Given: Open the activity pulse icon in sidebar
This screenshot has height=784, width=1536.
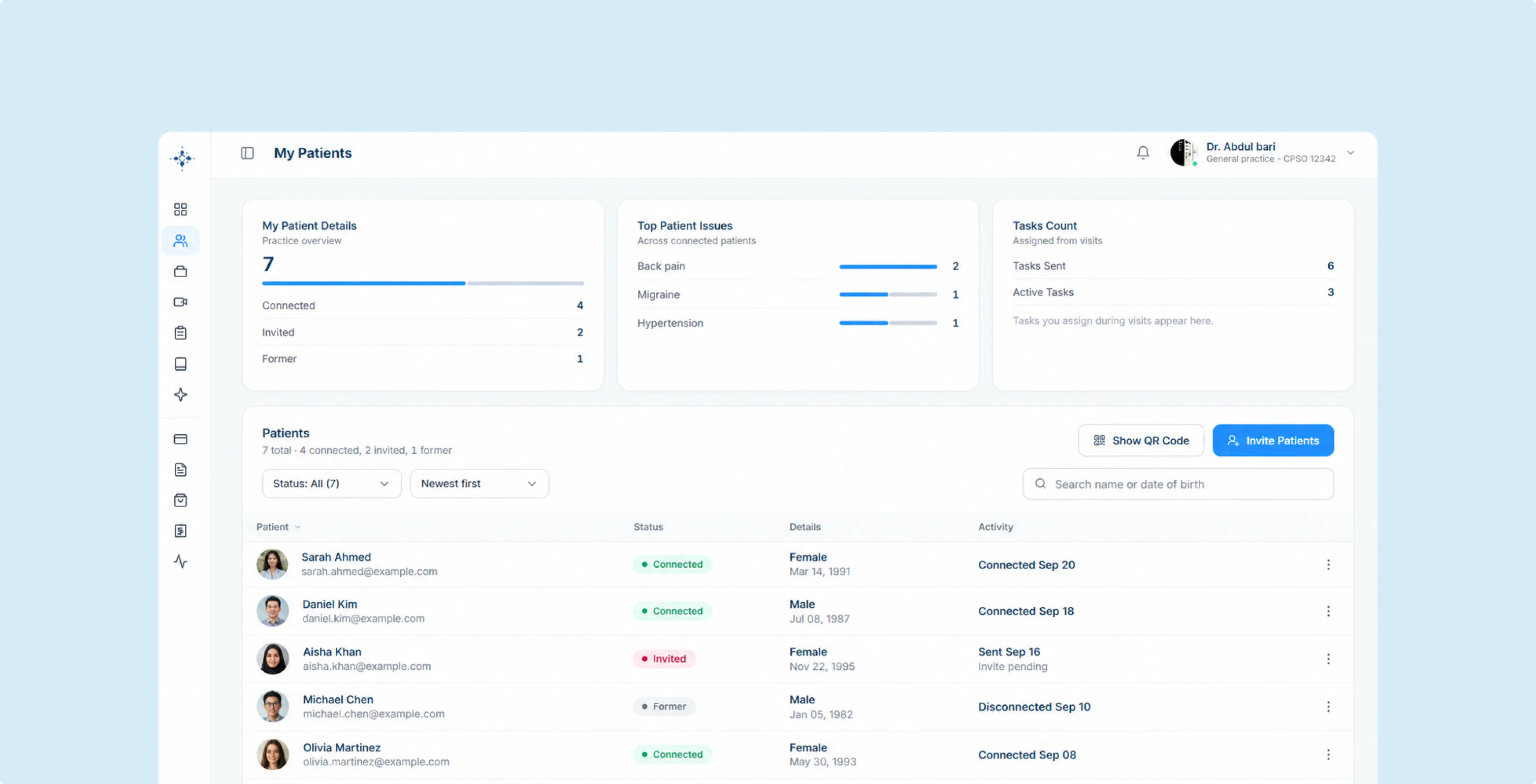Looking at the screenshot, I should pos(180,562).
